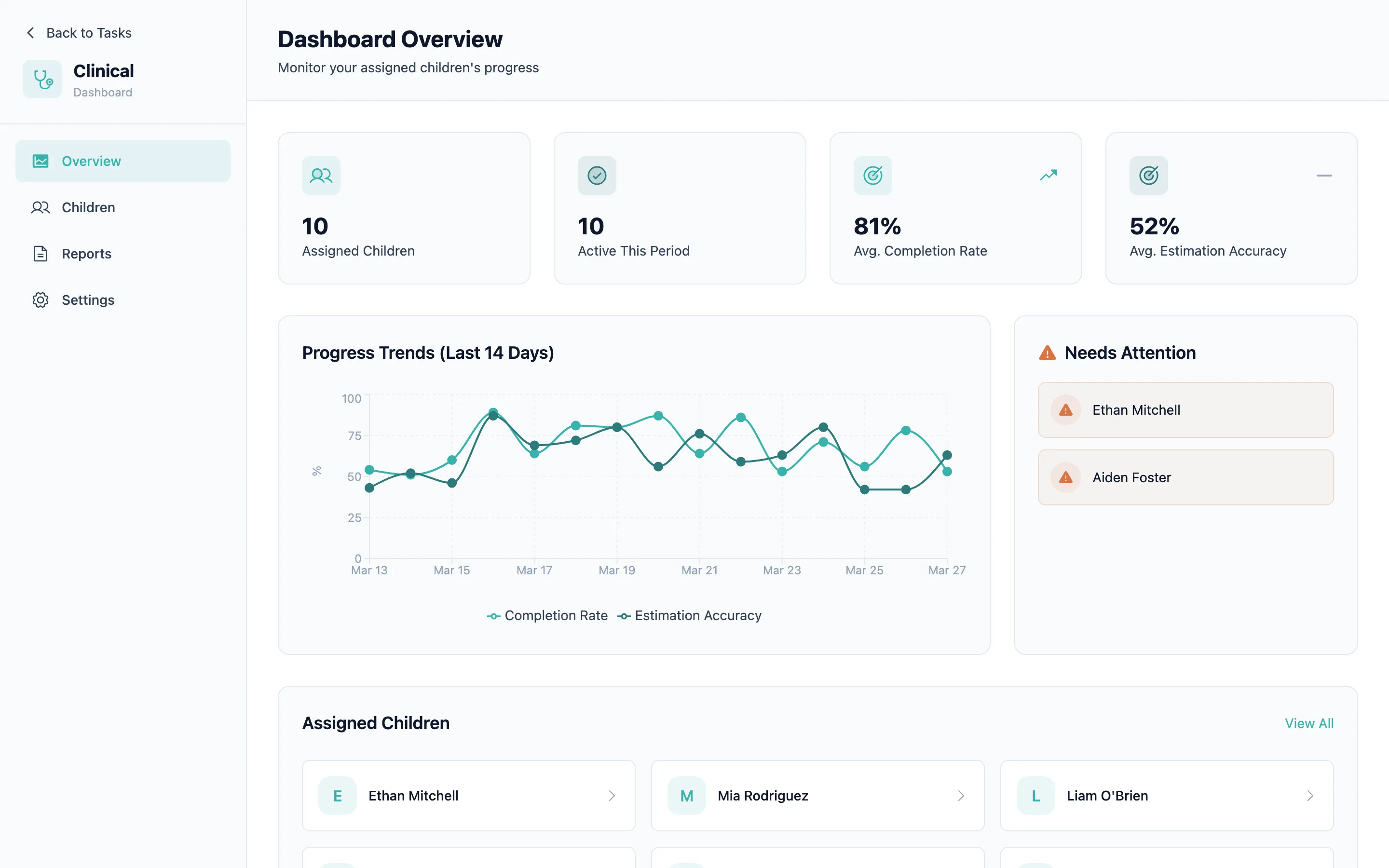
Task: Click the Mar 19 axis label
Action: coord(617,570)
